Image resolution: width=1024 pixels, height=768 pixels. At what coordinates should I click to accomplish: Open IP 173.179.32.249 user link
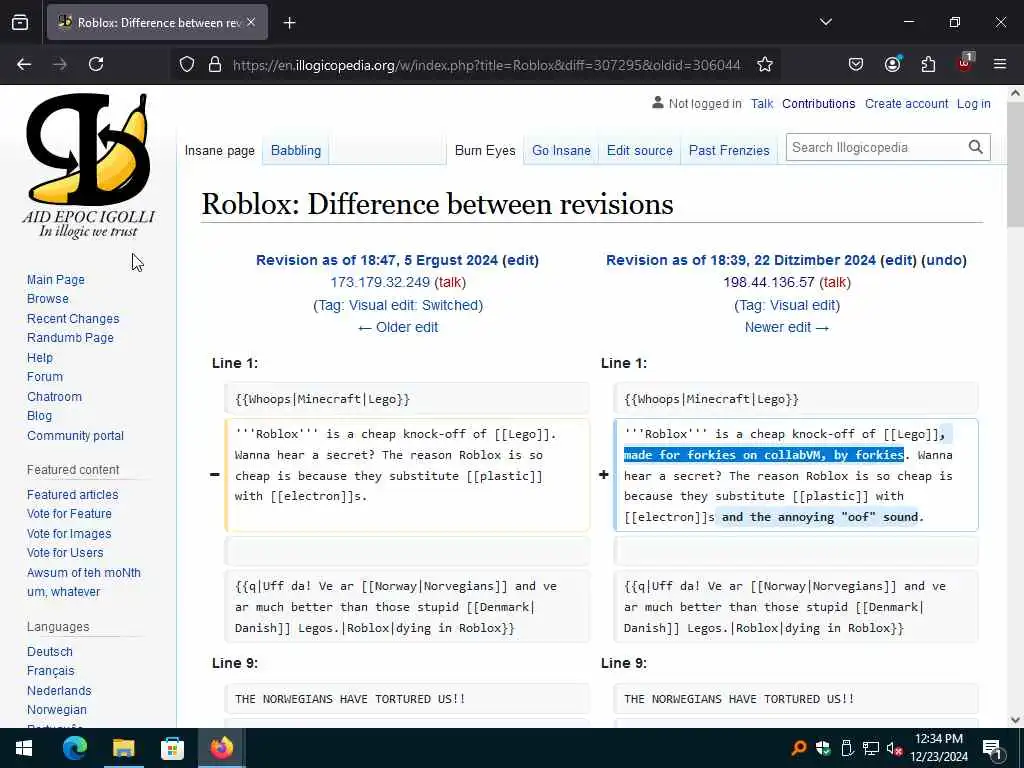pyautogui.click(x=380, y=282)
